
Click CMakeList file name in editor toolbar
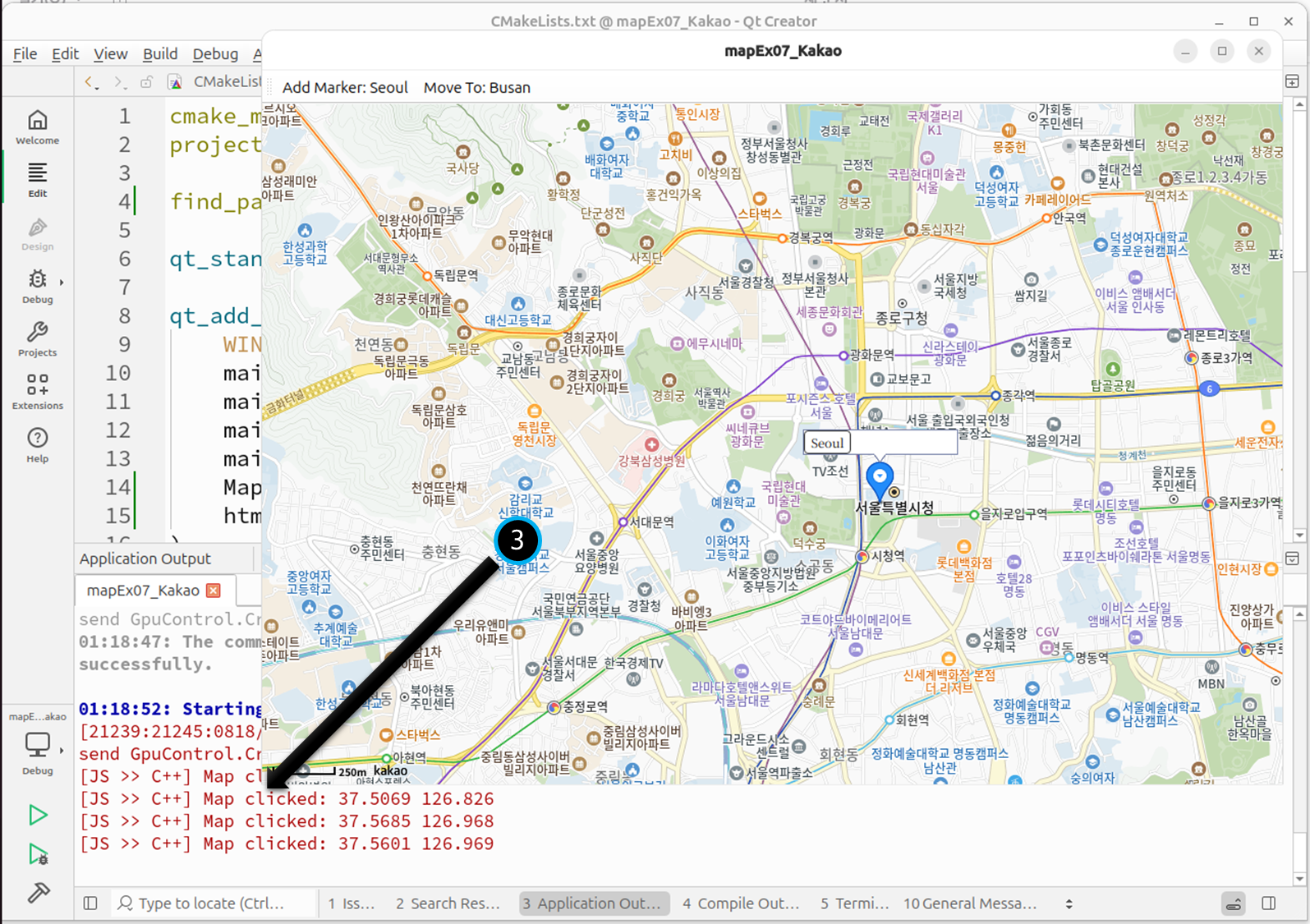pos(228,81)
